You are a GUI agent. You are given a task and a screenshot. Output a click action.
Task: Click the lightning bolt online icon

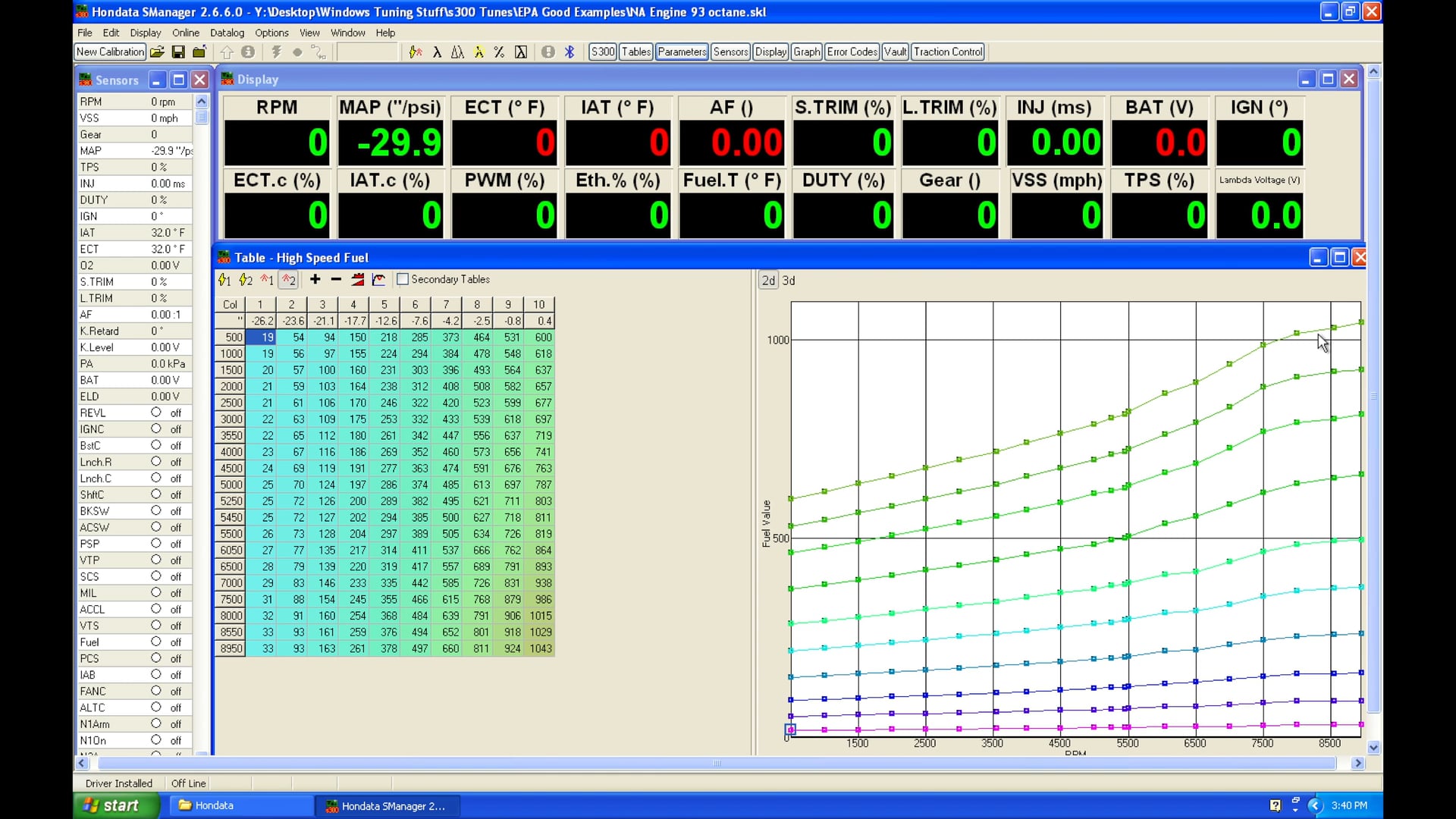click(276, 52)
